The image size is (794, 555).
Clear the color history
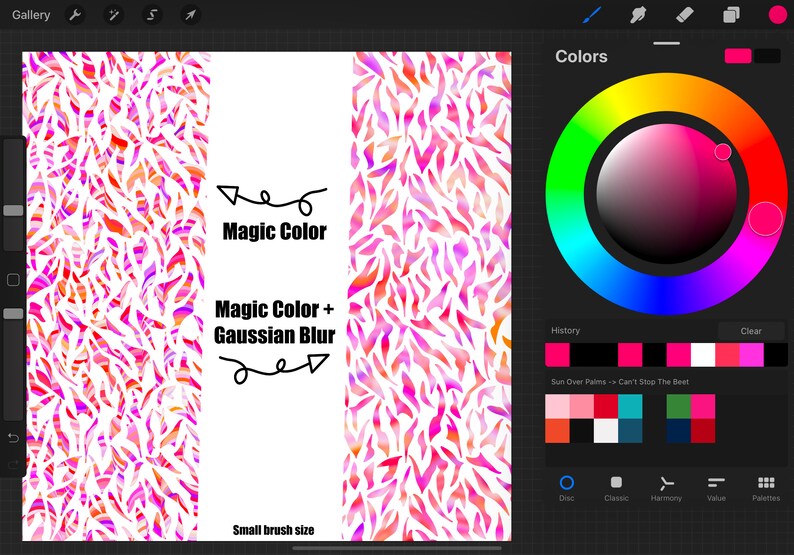click(751, 331)
